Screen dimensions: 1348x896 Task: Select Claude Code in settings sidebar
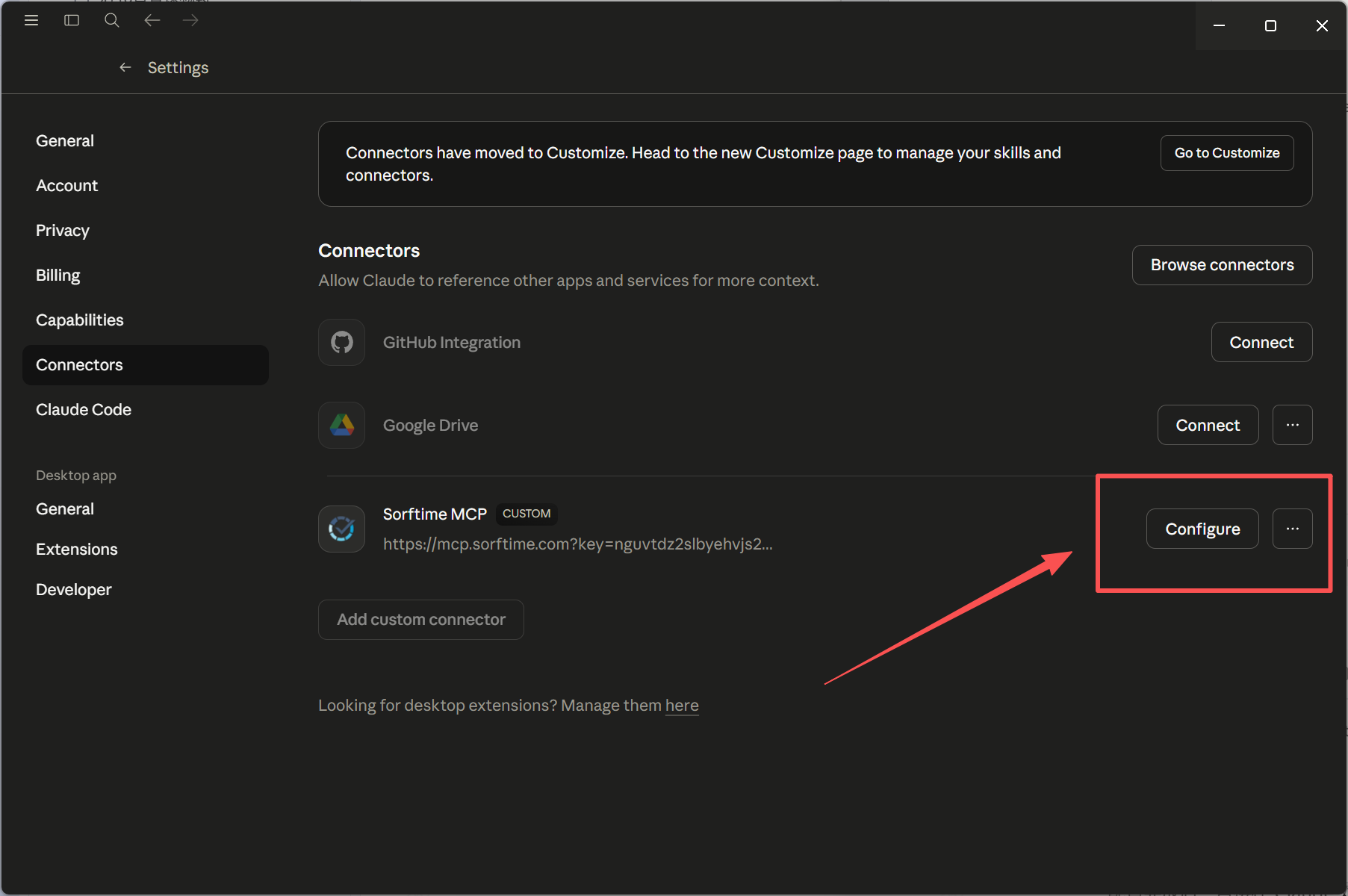(84, 410)
